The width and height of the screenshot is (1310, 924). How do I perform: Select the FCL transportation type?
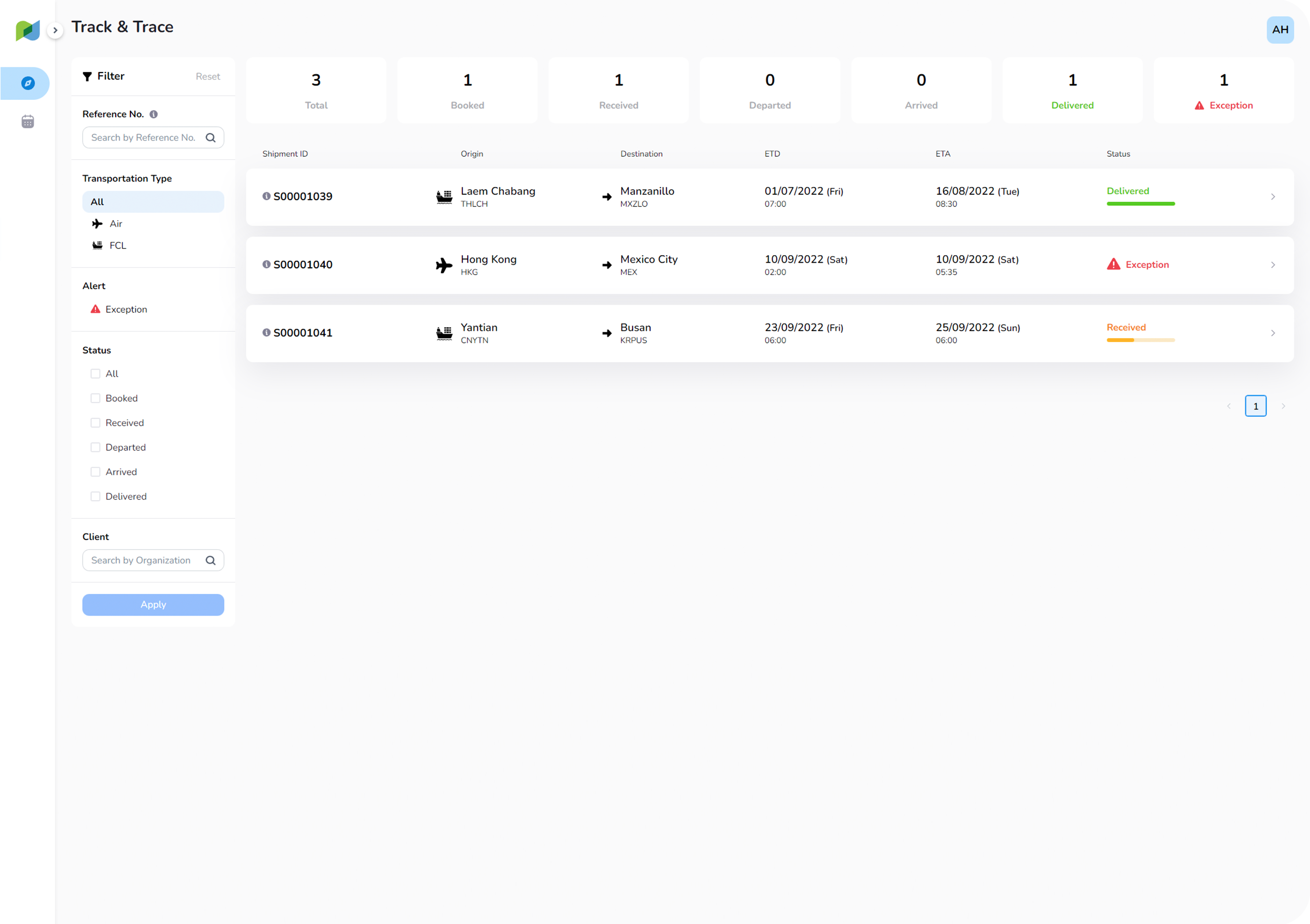[x=118, y=245]
